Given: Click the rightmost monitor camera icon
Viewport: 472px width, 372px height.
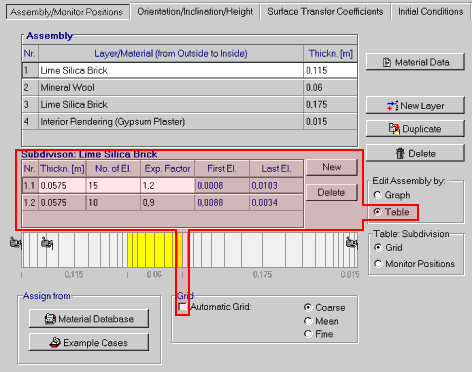Looking at the screenshot, I should (x=352, y=243).
